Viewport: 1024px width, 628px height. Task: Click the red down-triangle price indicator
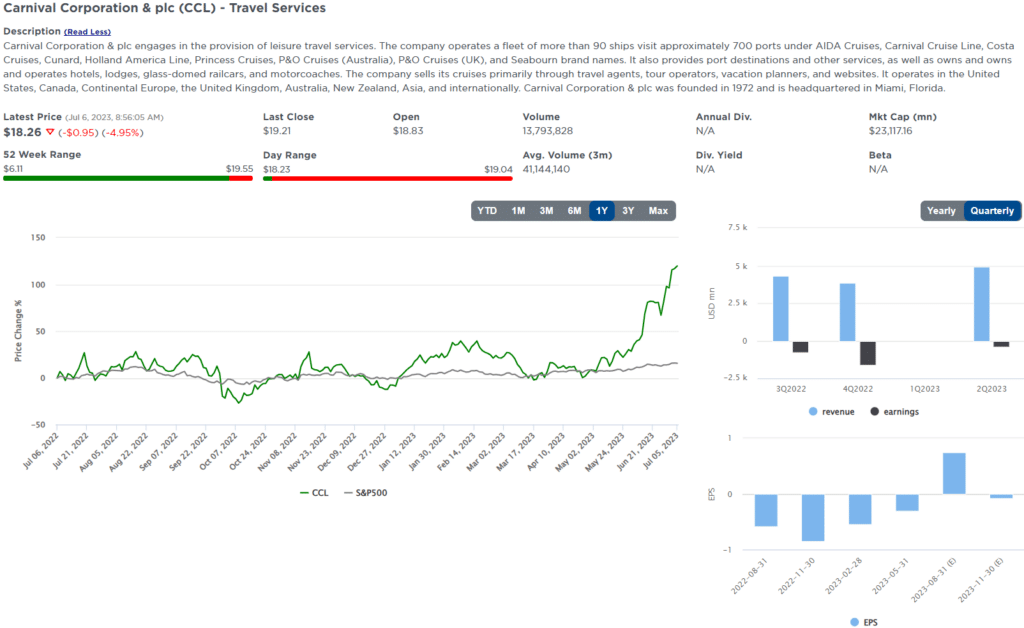click(50, 132)
